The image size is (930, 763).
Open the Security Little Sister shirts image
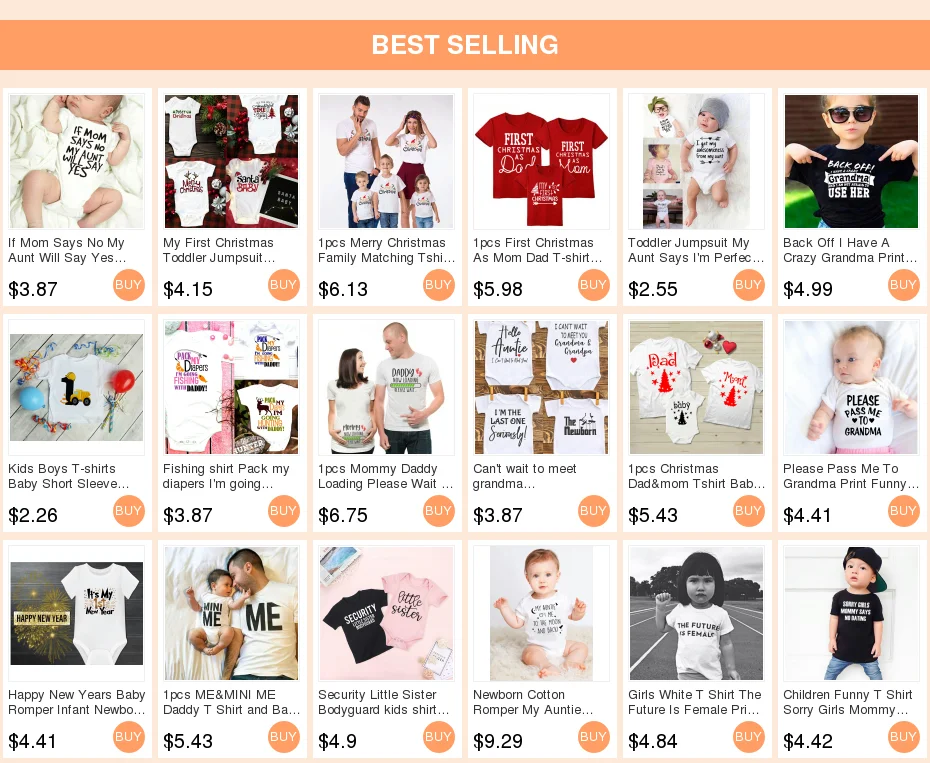(x=387, y=613)
